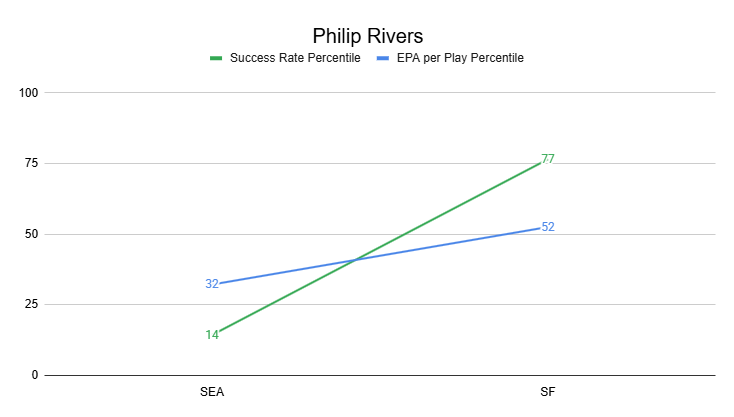Select the green data label 77
This screenshot has width=734, height=417.
(x=548, y=159)
